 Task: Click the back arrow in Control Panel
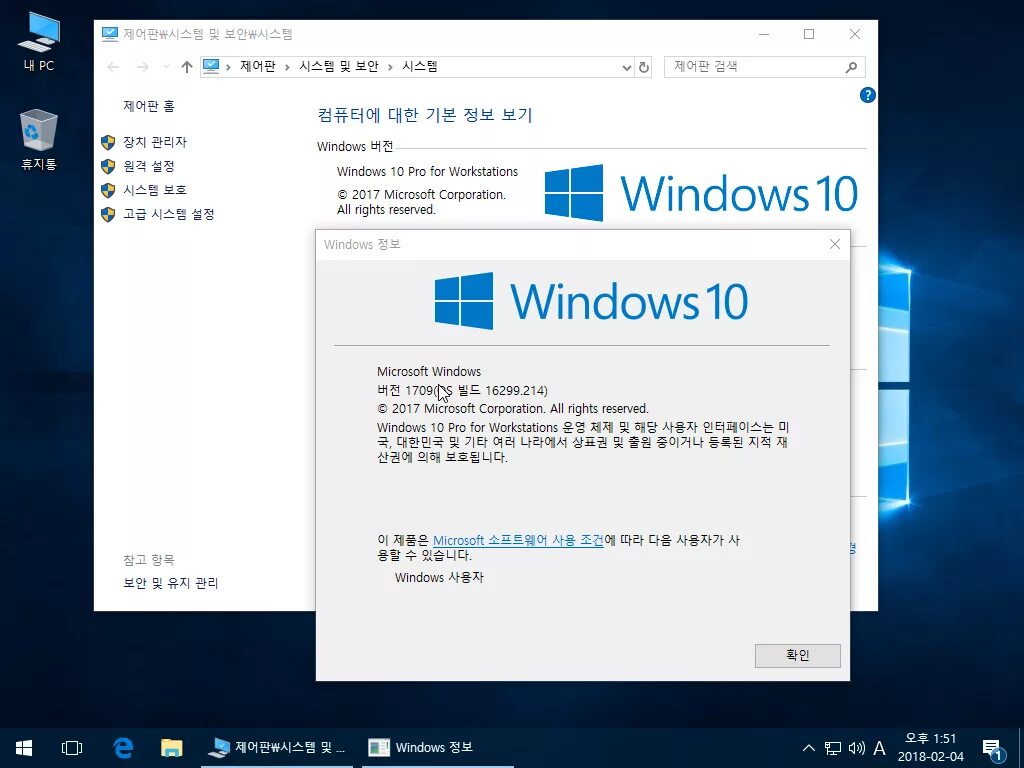(x=113, y=67)
